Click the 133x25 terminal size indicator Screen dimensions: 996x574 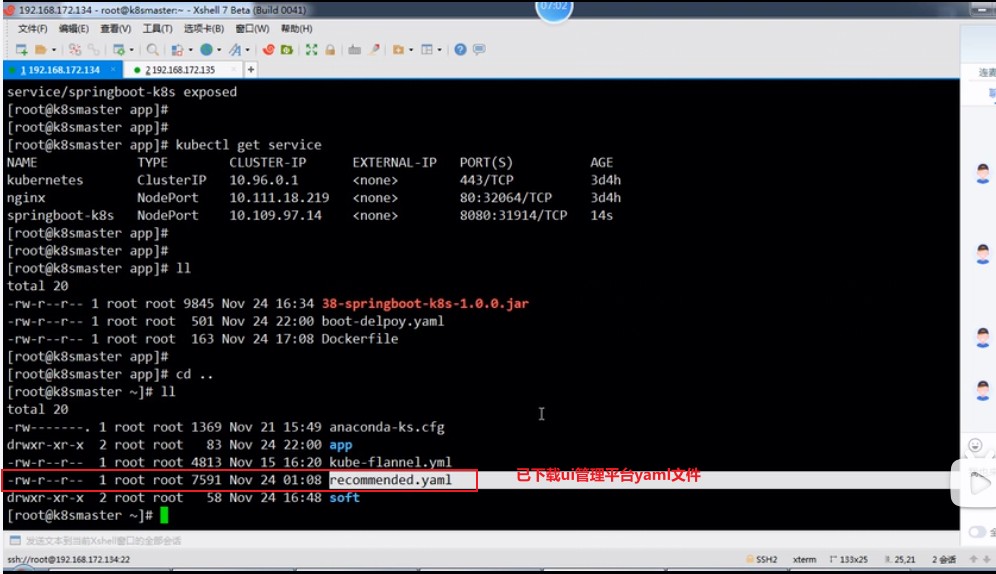pos(849,559)
